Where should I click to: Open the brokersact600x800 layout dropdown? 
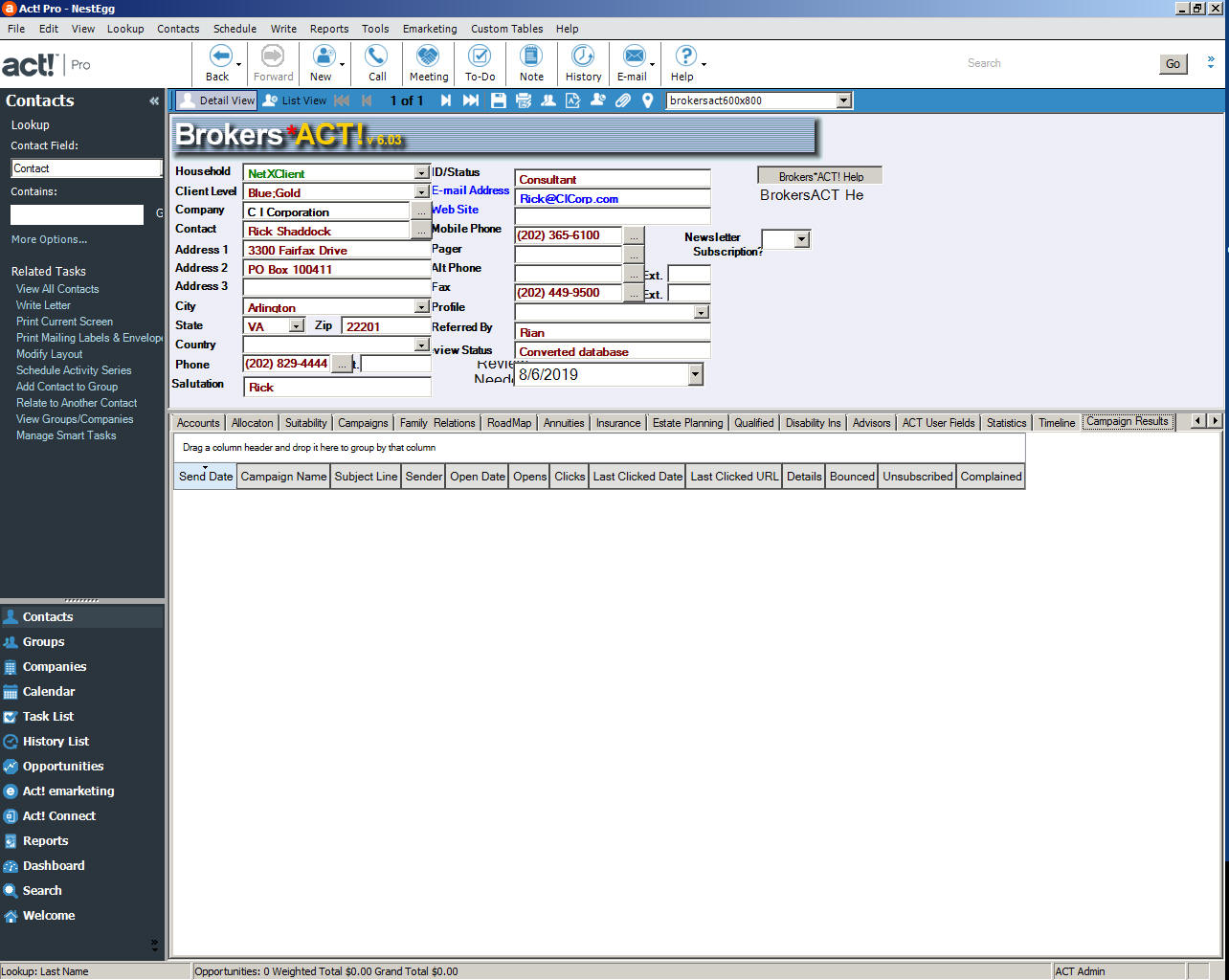(843, 100)
